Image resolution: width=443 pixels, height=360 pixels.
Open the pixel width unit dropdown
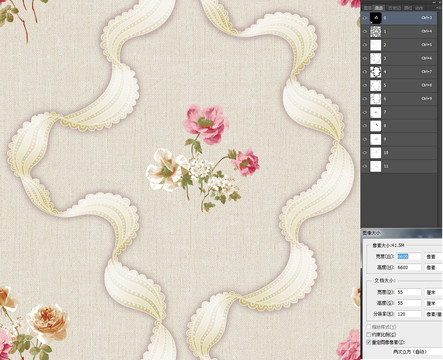point(433,257)
